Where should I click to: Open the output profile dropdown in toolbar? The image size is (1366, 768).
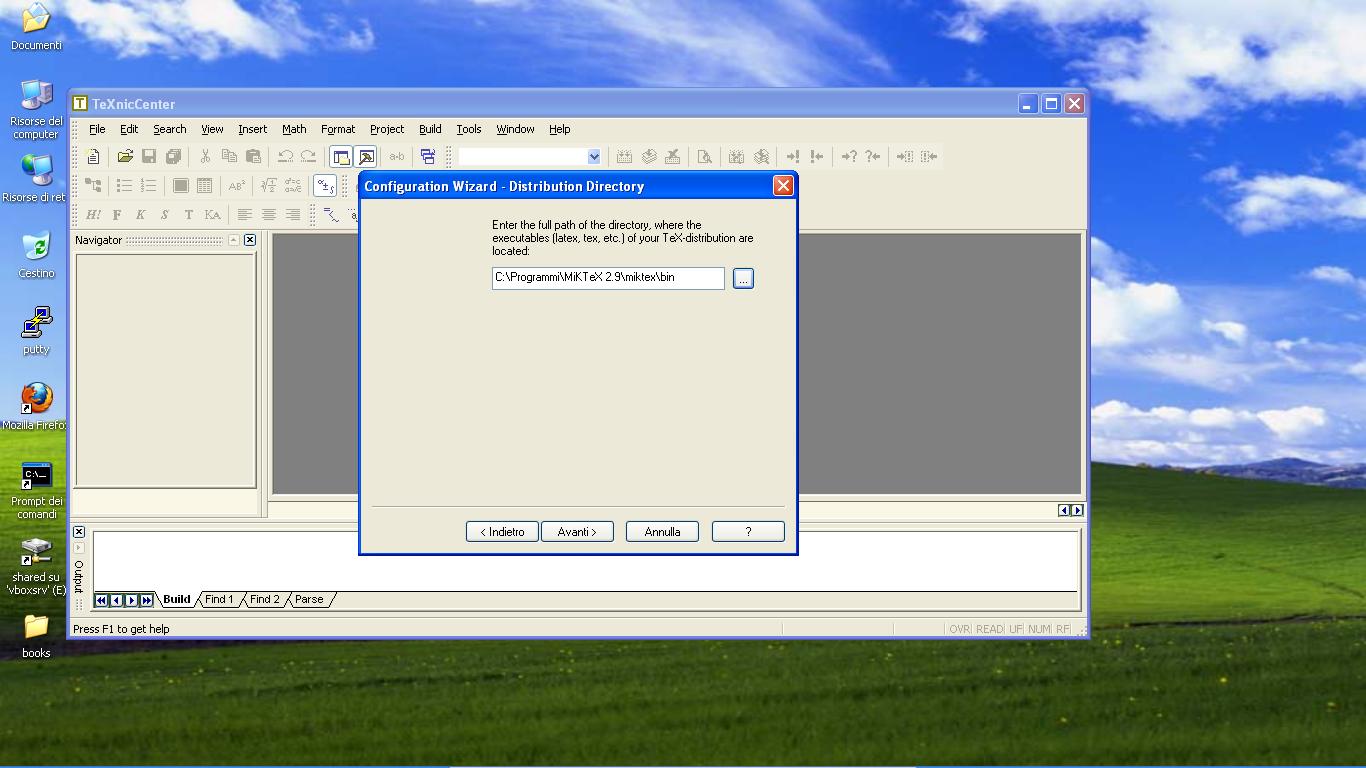tap(594, 156)
